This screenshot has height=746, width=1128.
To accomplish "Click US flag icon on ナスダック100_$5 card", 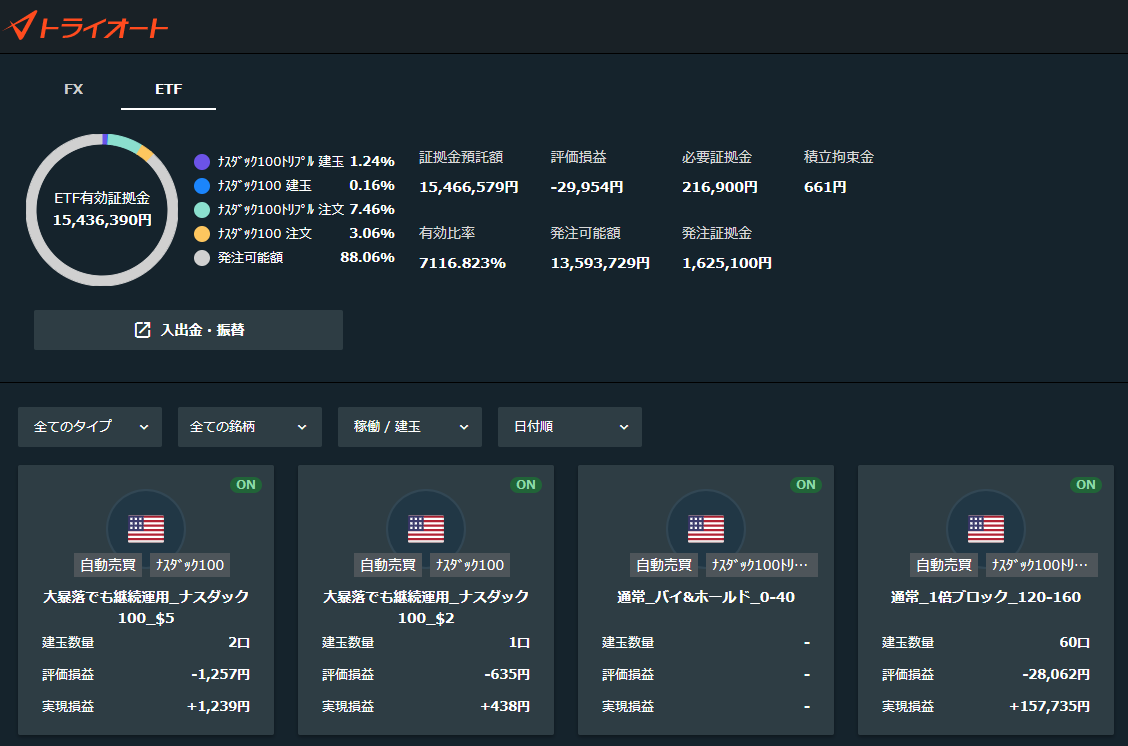I will [x=146, y=529].
